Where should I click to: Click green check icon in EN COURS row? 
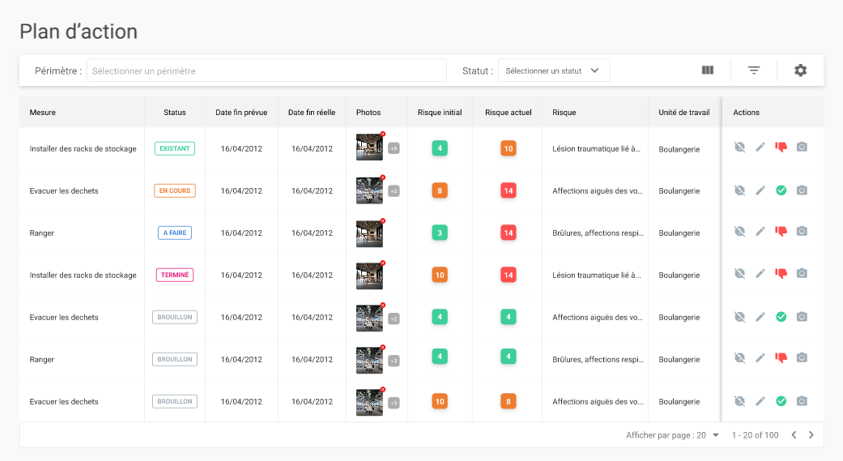point(781,190)
